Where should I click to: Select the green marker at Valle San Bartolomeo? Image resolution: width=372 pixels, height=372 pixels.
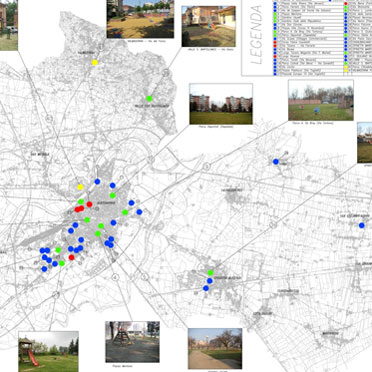pos(149,98)
